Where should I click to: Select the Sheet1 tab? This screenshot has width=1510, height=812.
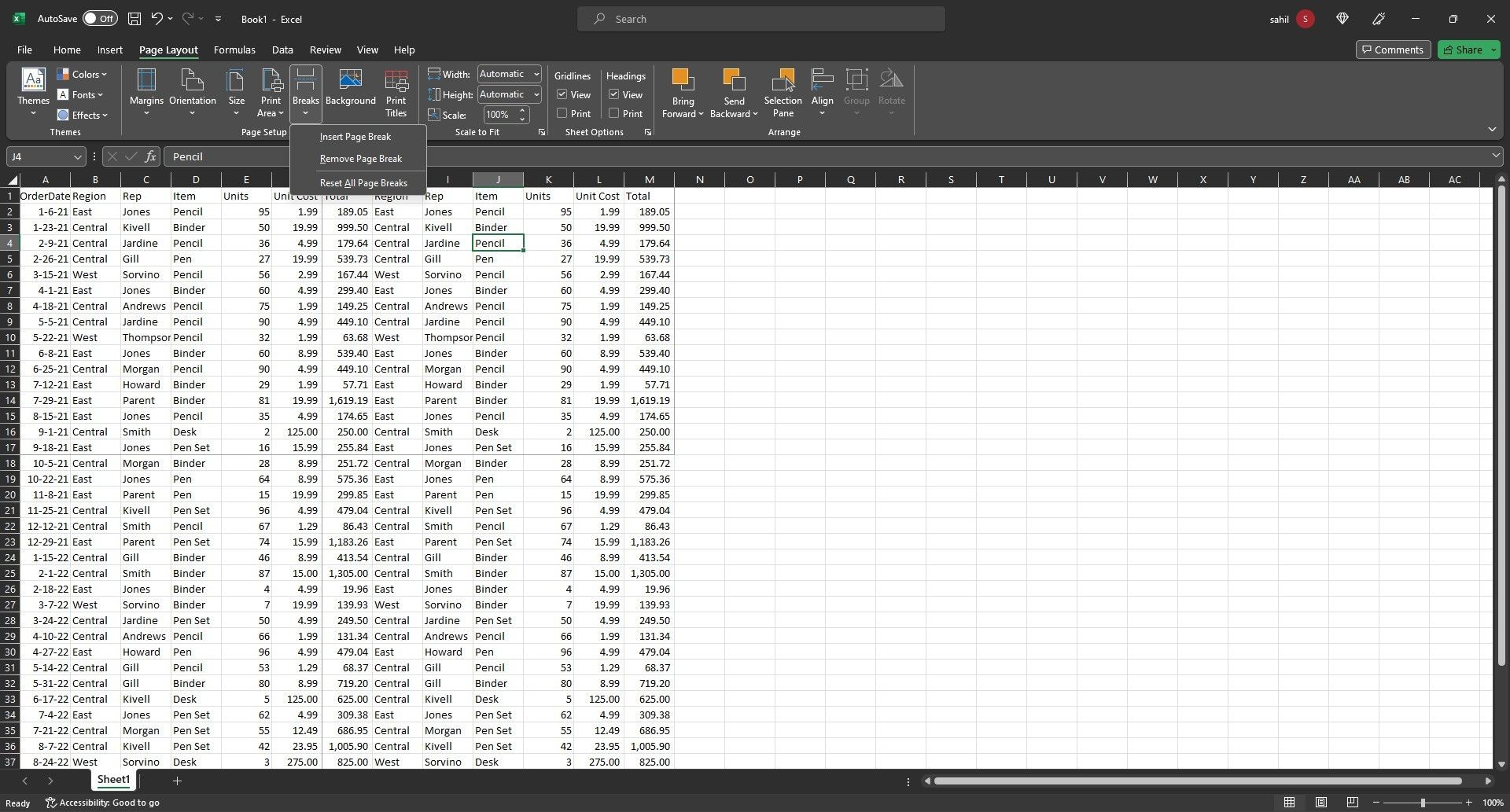click(113, 780)
